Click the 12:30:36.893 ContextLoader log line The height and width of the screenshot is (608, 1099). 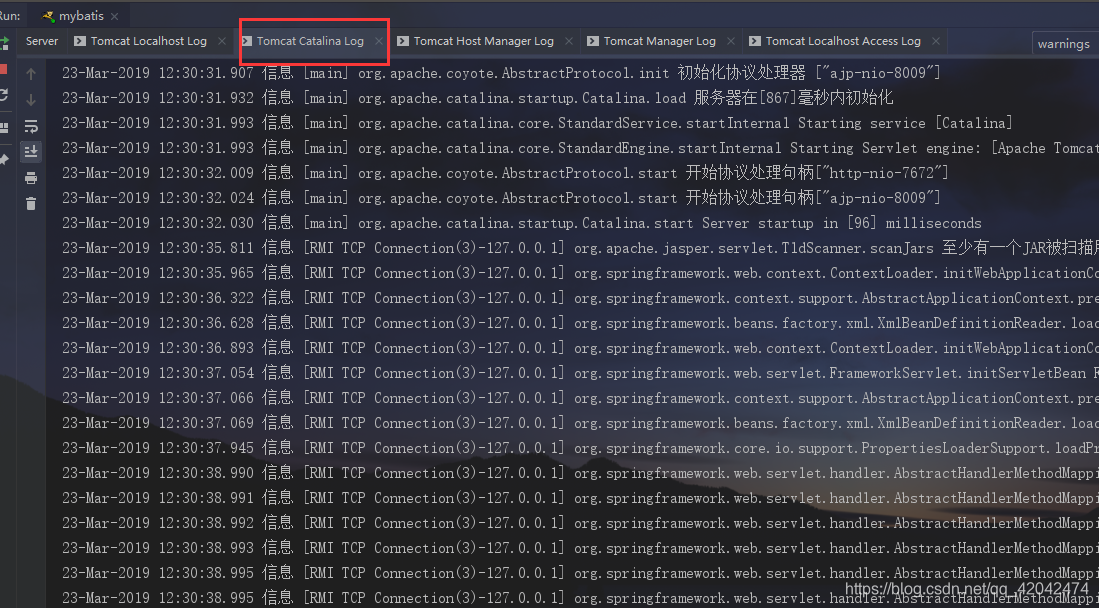(580, 348)
